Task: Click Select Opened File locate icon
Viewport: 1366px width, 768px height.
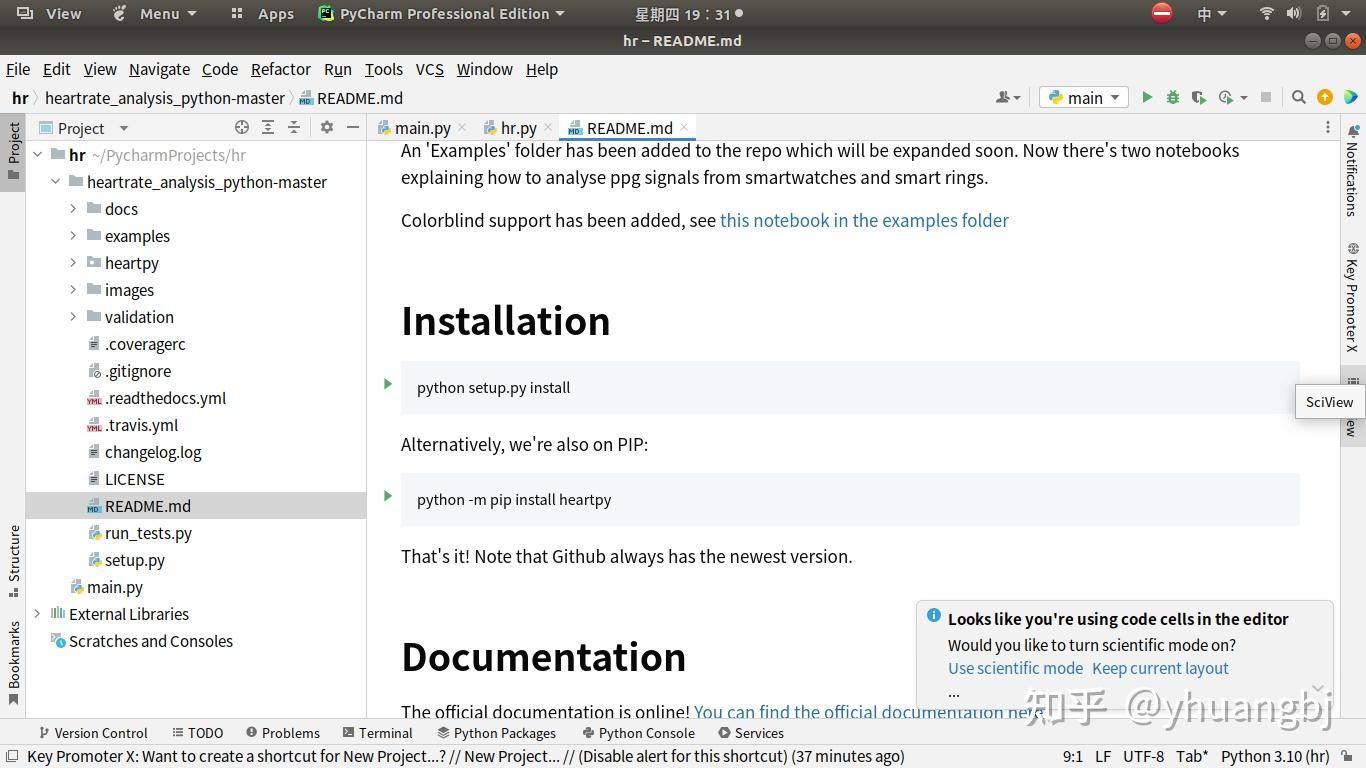Action: (x=242, y=127)
